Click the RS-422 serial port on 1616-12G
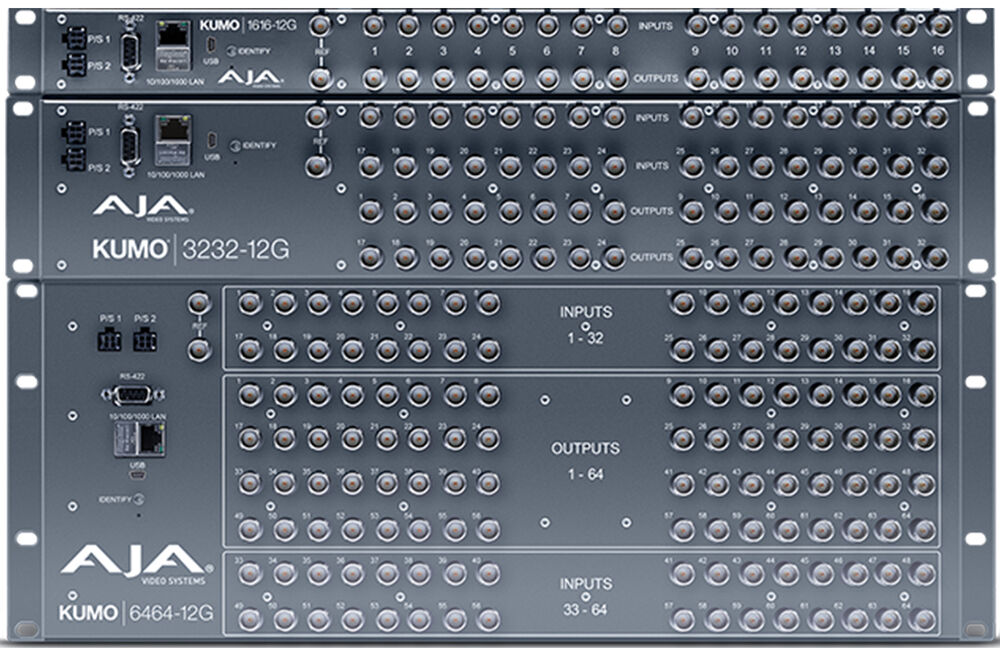 tap(130, 50)
